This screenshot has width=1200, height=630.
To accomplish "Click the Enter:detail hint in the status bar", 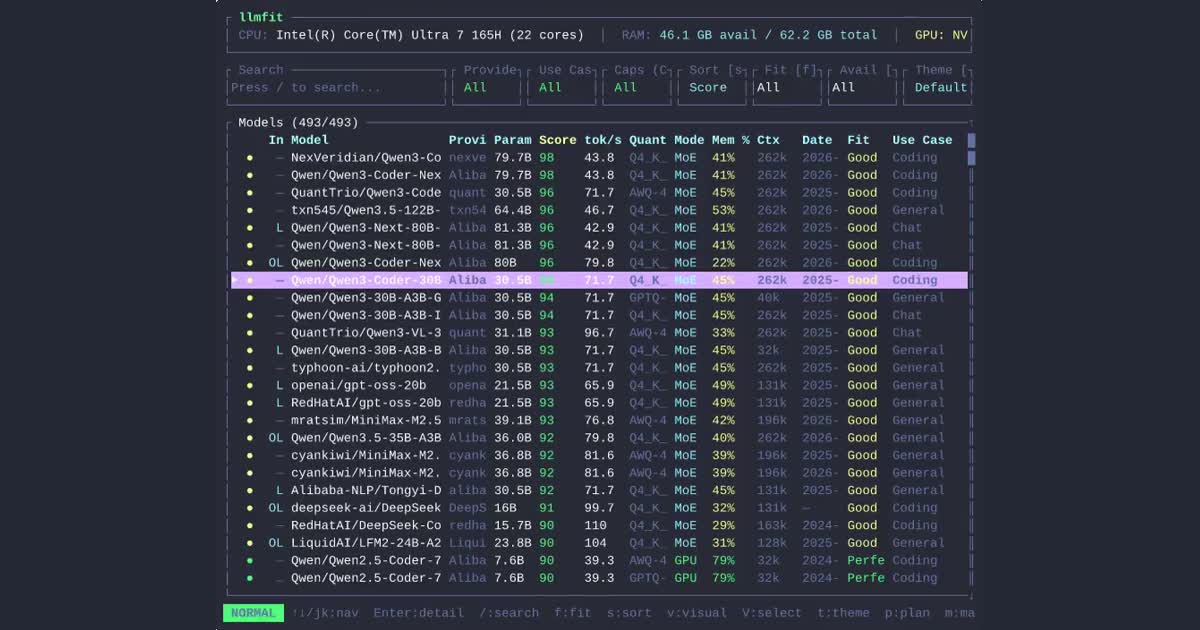I will (x=418, y=613).
